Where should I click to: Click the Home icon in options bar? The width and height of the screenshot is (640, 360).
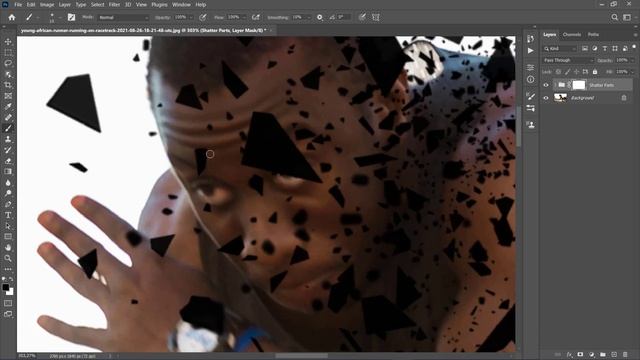coord(12,17)
